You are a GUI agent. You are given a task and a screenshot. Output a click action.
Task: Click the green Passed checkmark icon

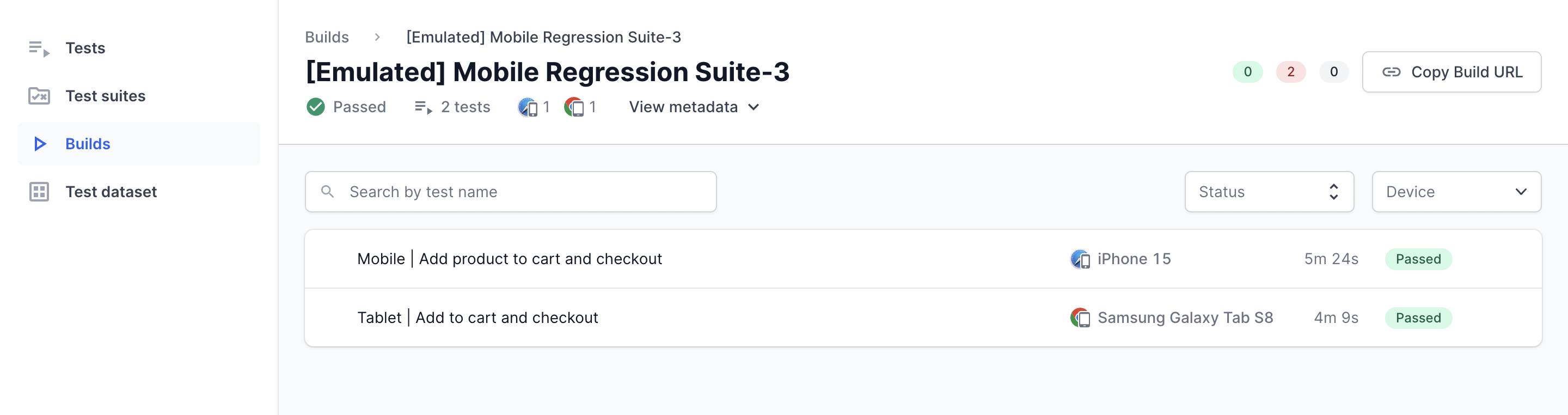tap(315, 107)
